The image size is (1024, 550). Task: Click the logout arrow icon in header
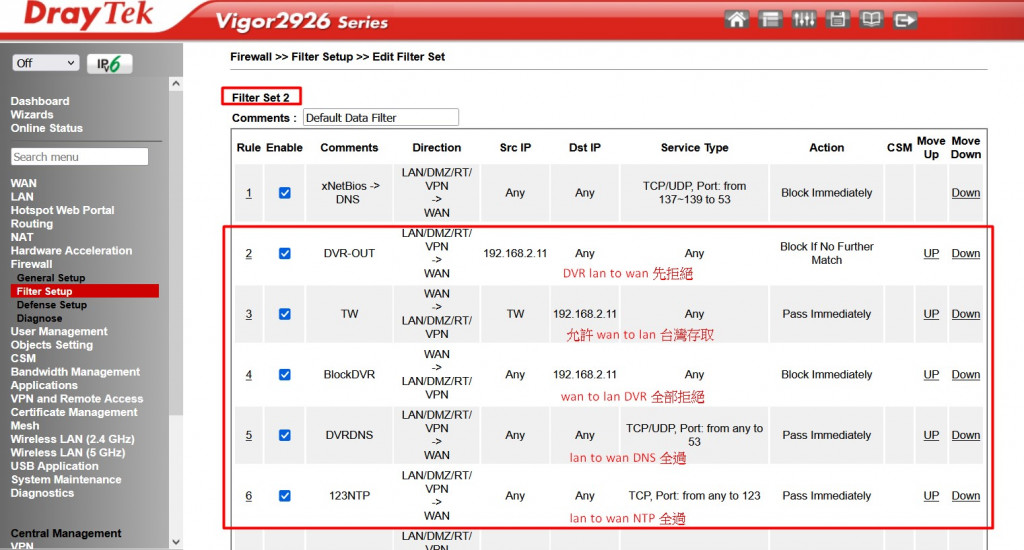[904, 20]
